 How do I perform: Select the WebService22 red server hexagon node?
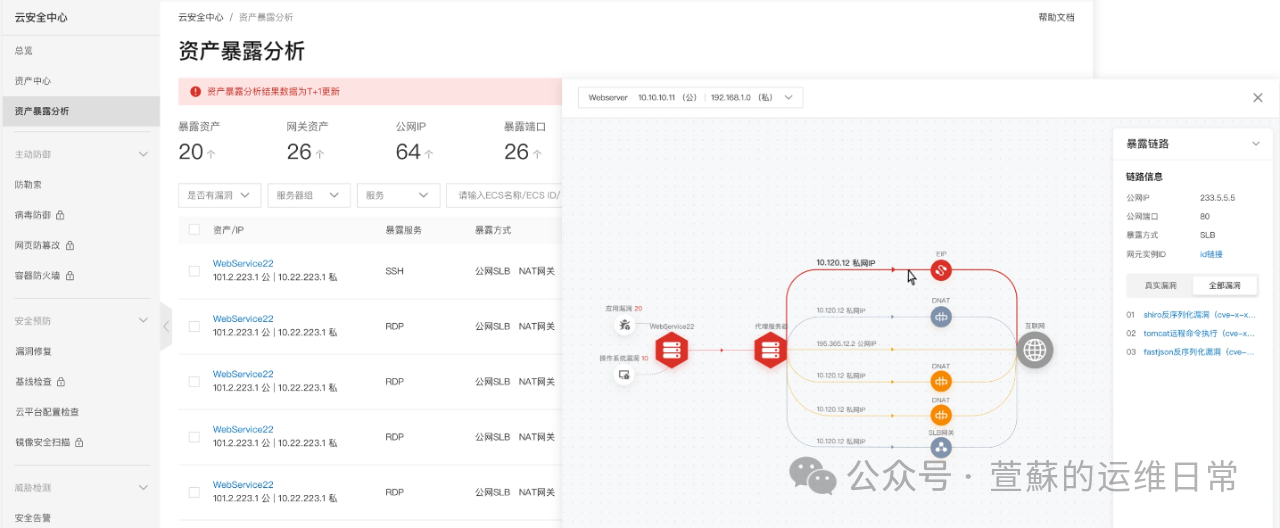pos(672,350)
